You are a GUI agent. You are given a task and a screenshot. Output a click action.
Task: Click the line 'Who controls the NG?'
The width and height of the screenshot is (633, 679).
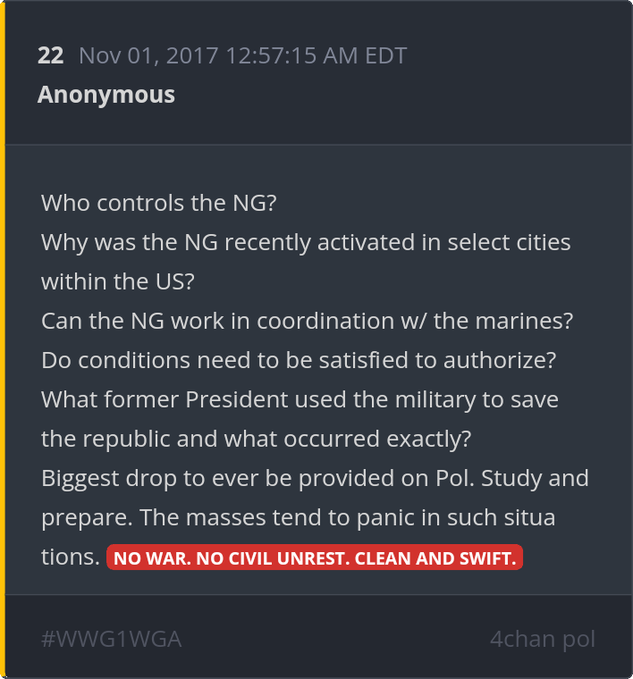tap(158, 203)
